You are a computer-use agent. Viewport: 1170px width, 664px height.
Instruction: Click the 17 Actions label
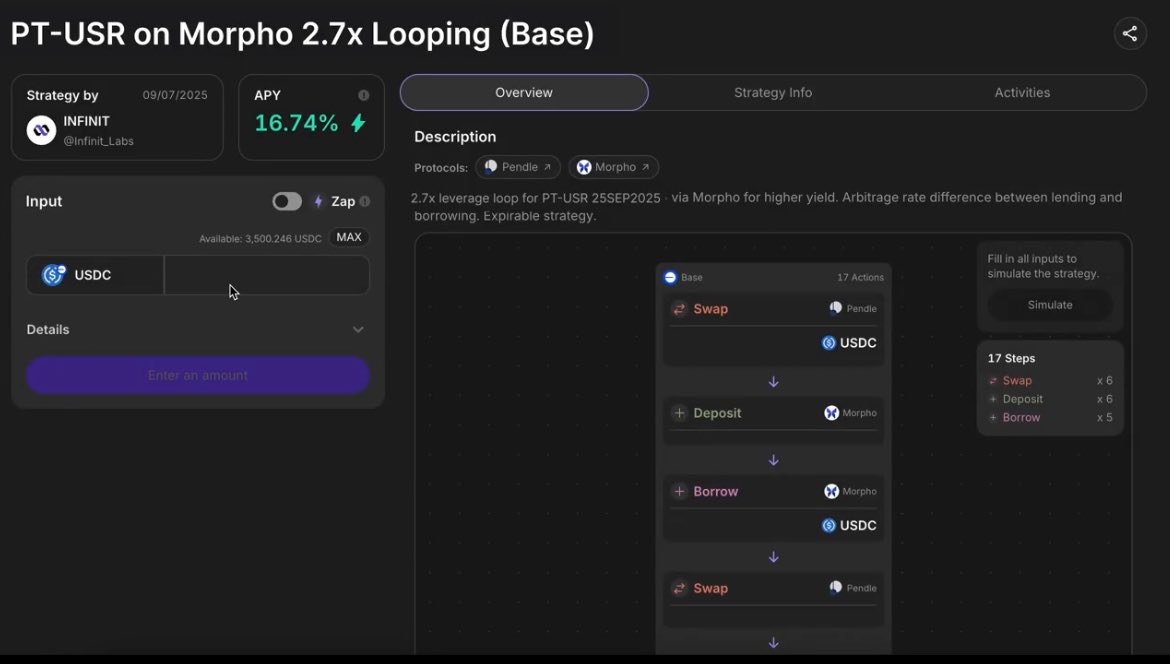pyautogui.click(x=860, y=278)
